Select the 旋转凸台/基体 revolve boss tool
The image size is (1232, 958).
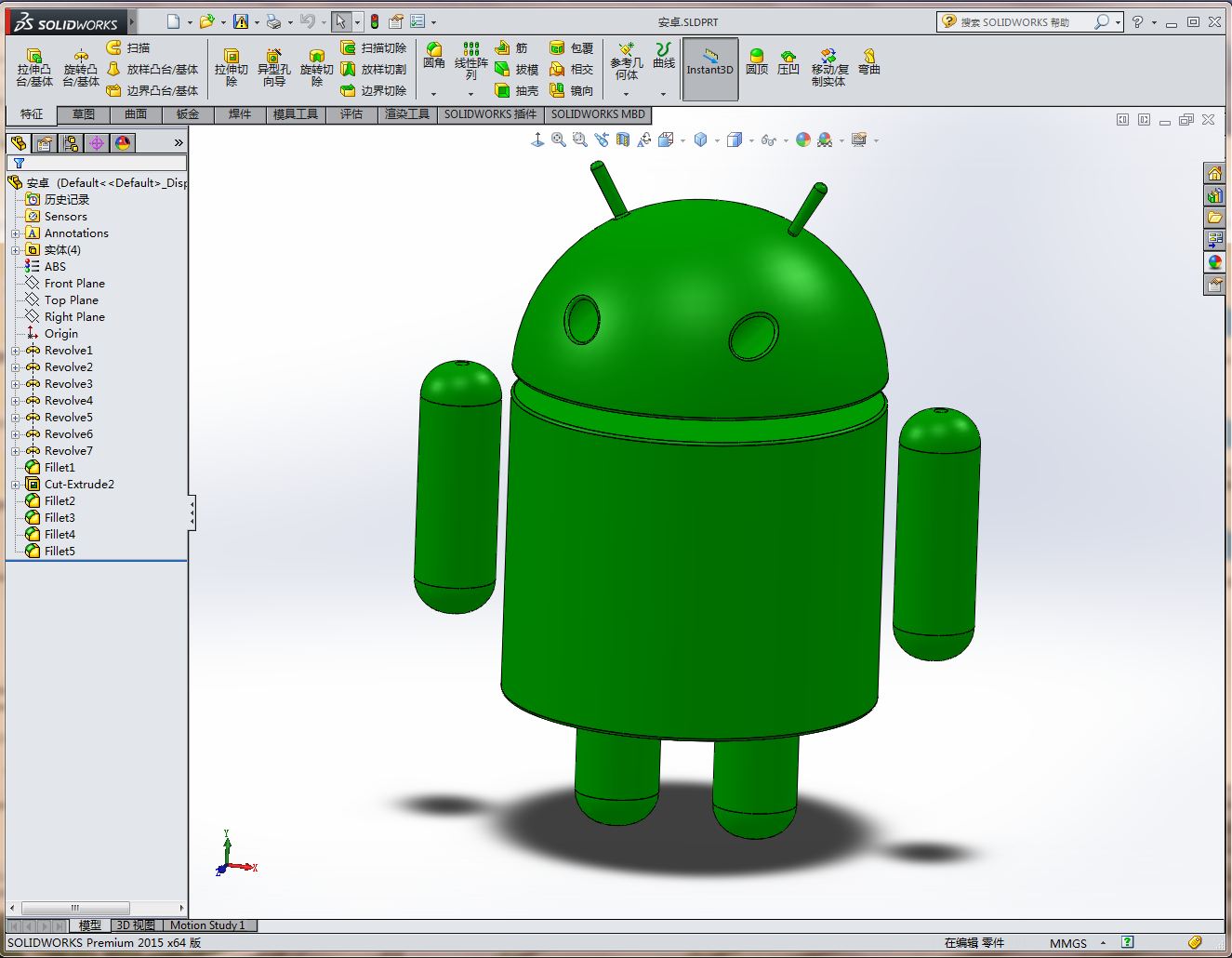[81, 68]
